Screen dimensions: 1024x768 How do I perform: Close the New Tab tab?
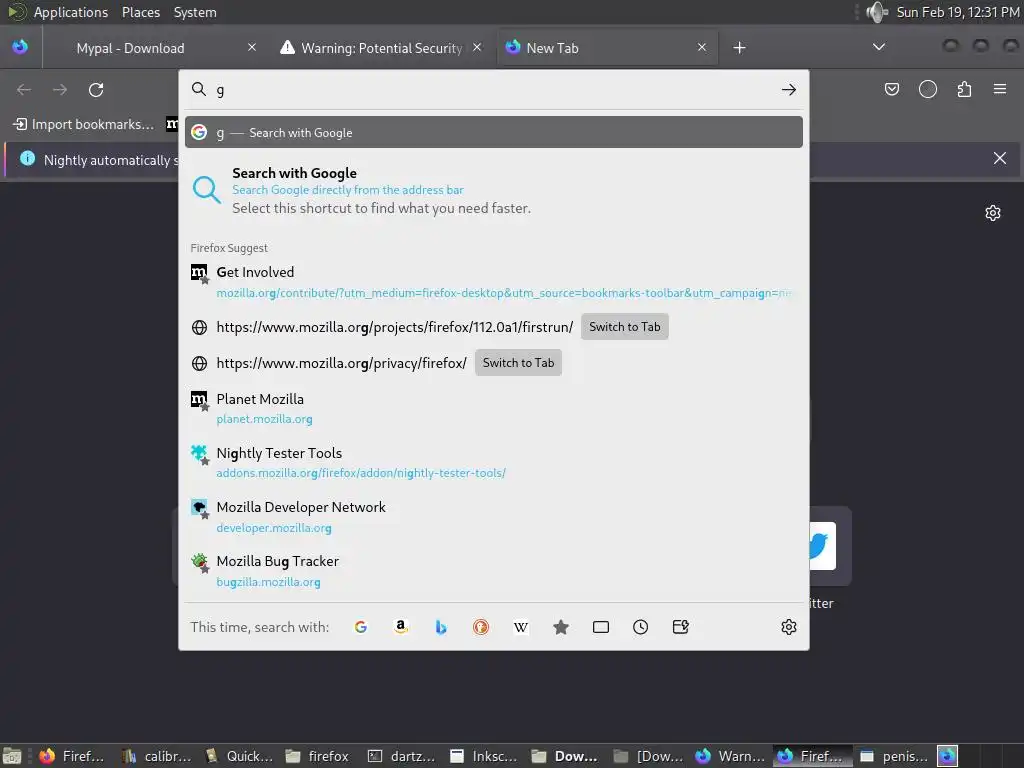coord(702,47)
